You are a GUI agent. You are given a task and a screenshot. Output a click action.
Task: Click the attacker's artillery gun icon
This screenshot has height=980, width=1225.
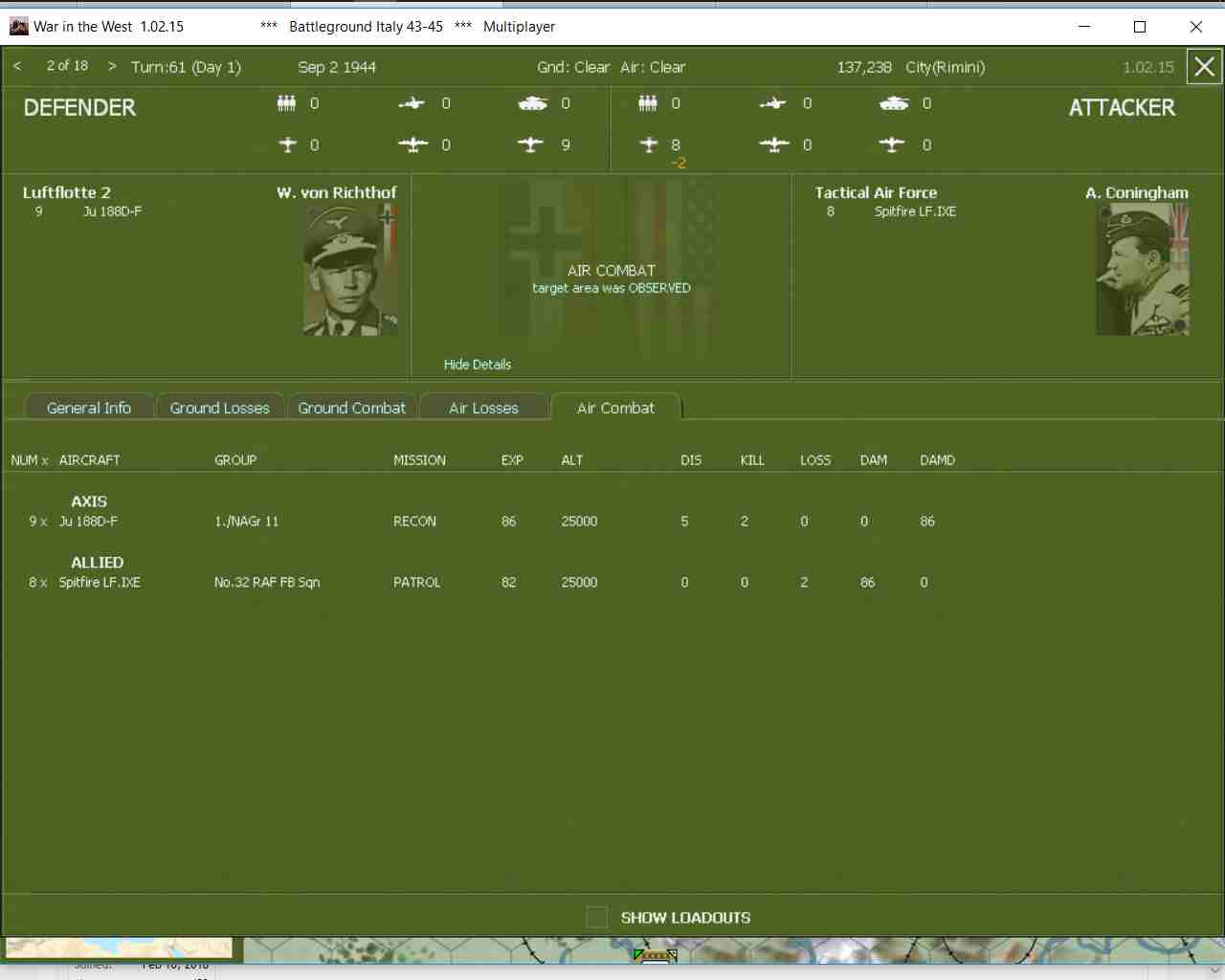coord(773,103)
